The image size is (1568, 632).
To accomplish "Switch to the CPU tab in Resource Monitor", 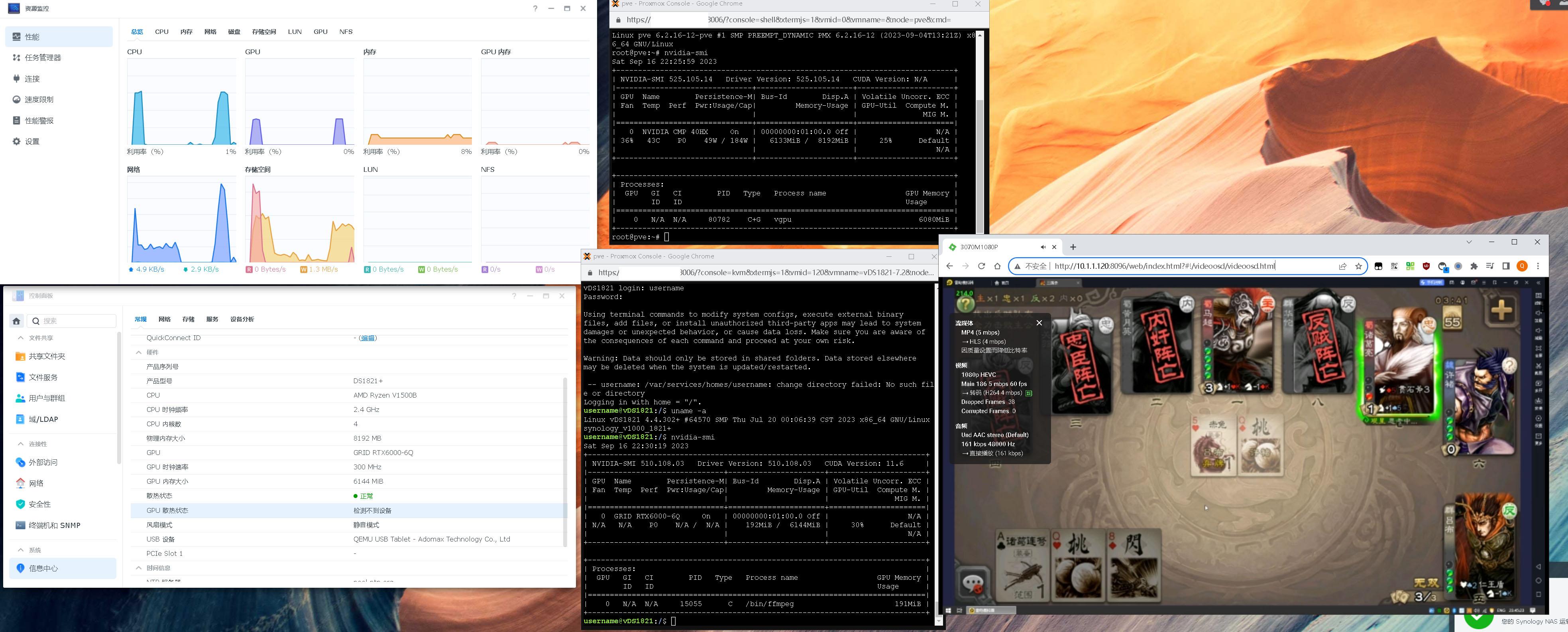I will (x=161, y=32).
